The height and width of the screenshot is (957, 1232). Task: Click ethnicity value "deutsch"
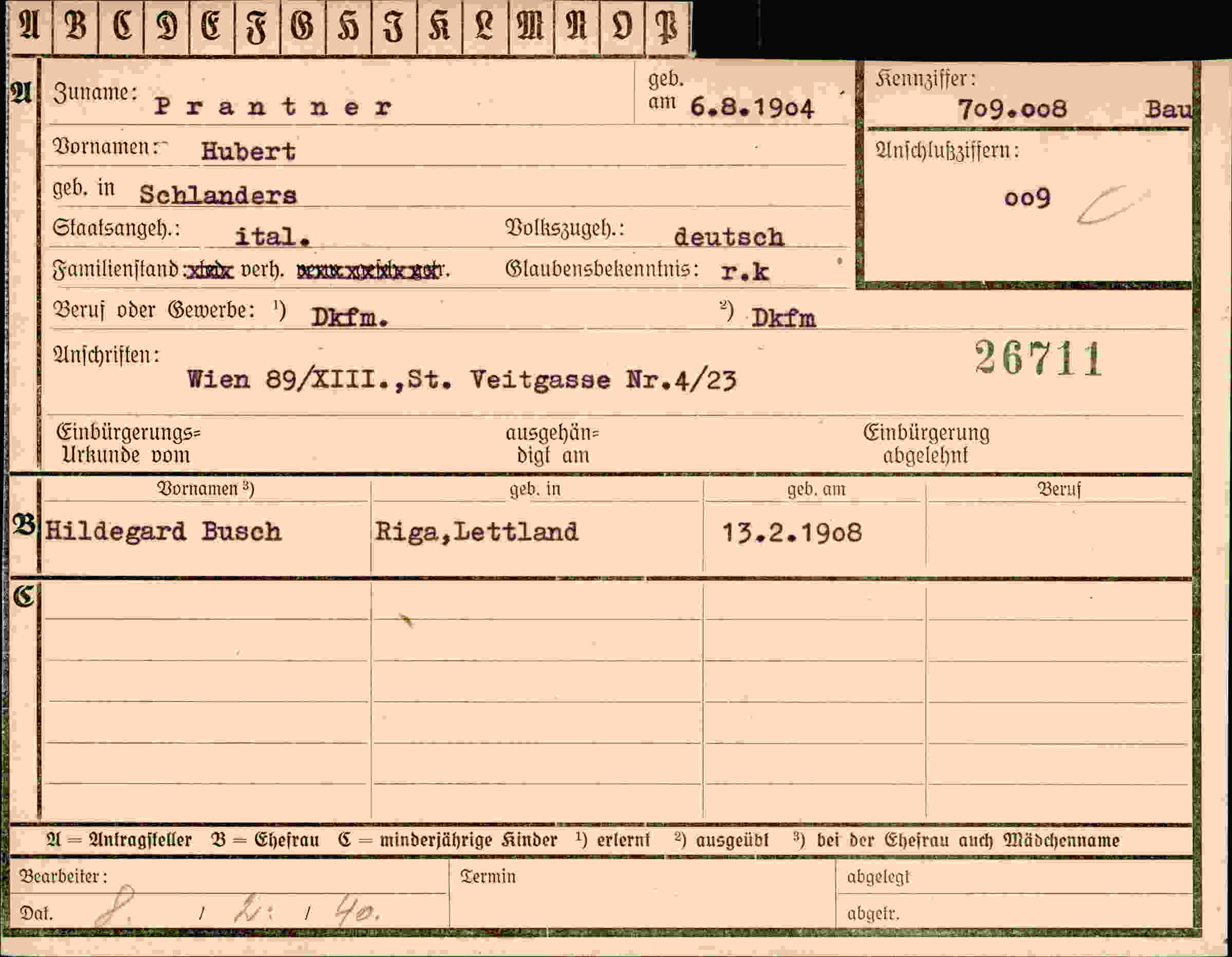pyautogui.click(x=729, y=237)
